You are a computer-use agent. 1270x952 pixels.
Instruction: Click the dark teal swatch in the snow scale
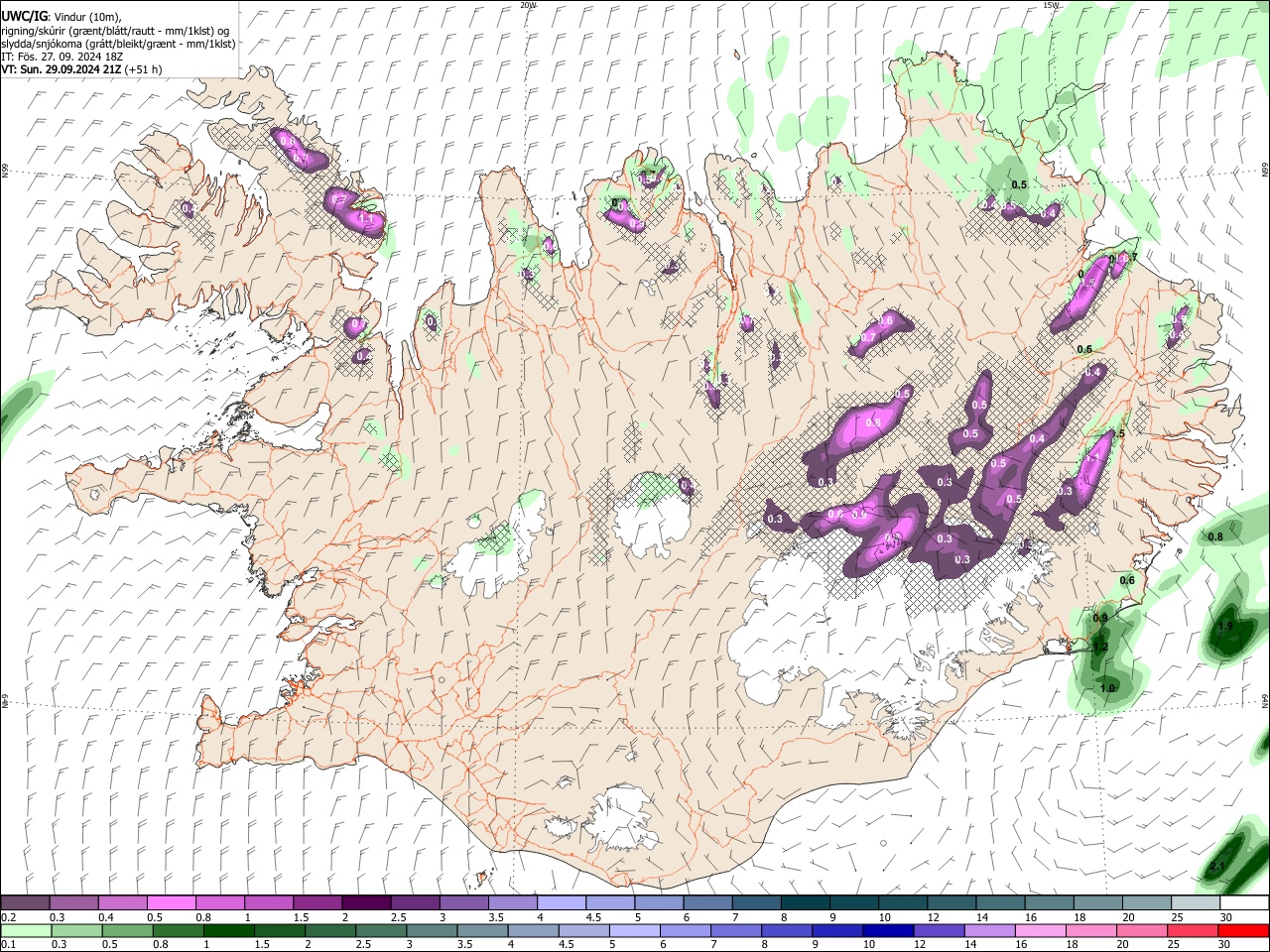point(805,902)
